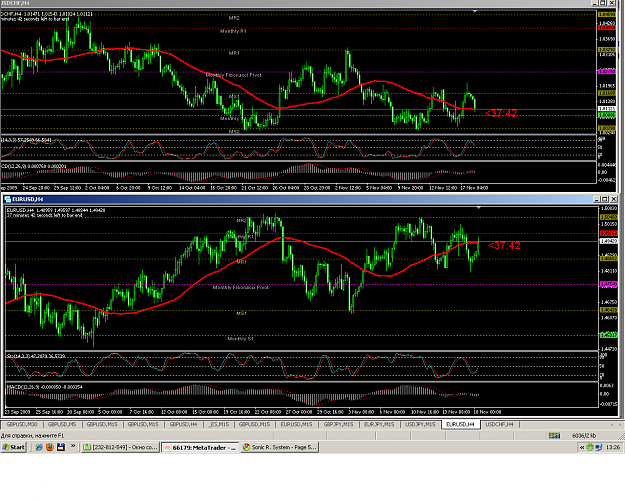Launch Firefox from quick launch
The image size is (625, 500).
(x=50, y=447)
